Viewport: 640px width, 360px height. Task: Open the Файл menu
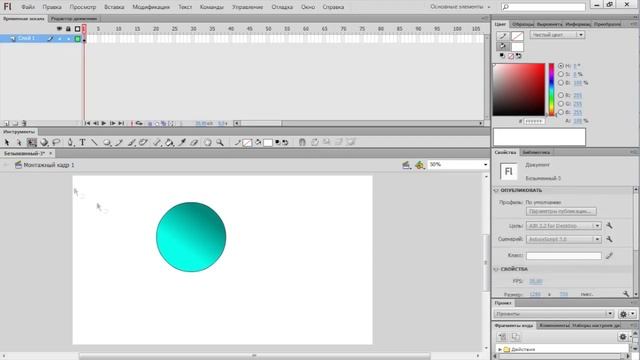[28, 7]
